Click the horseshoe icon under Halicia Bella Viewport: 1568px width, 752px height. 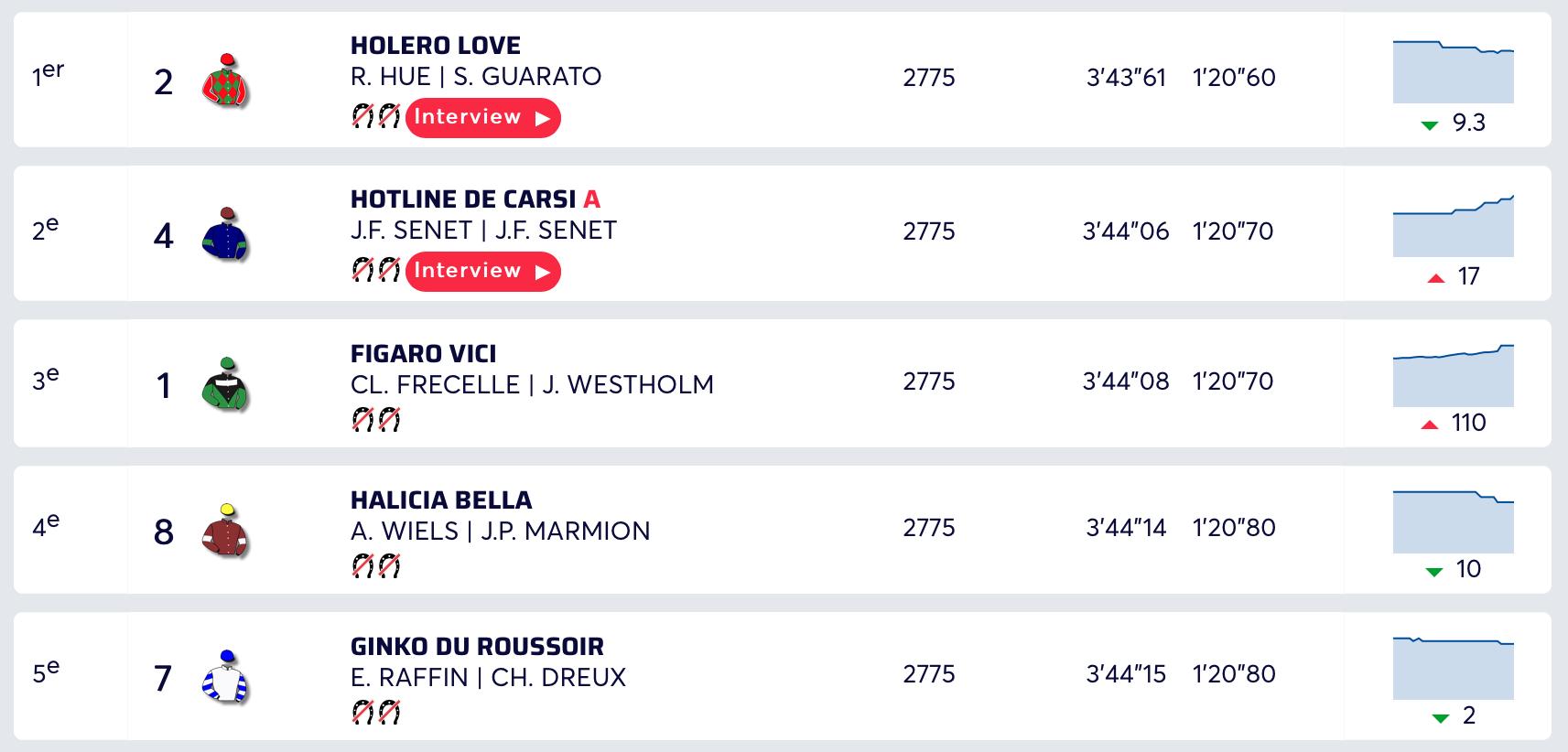(376, 566)
